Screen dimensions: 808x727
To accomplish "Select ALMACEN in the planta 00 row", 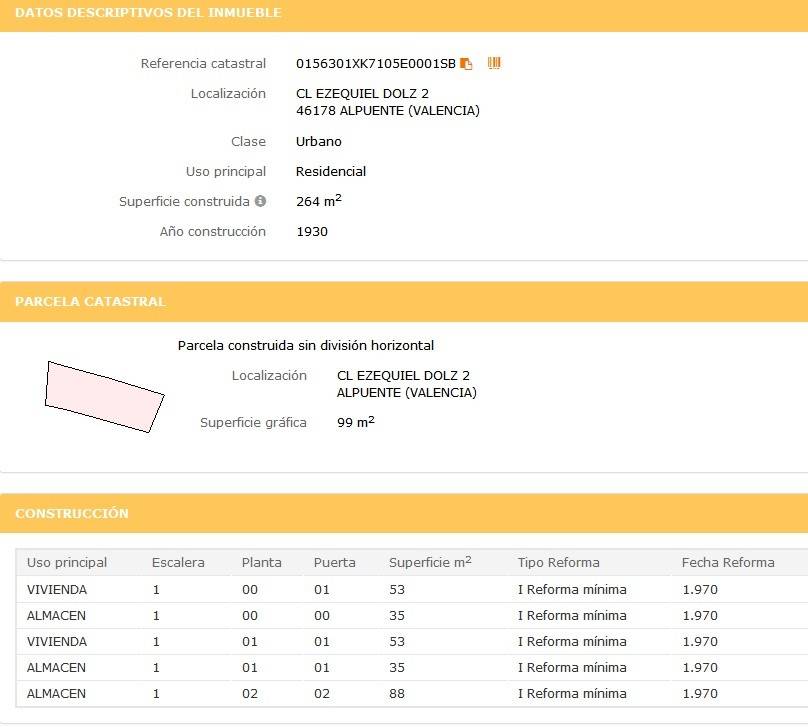I will 56,615.
